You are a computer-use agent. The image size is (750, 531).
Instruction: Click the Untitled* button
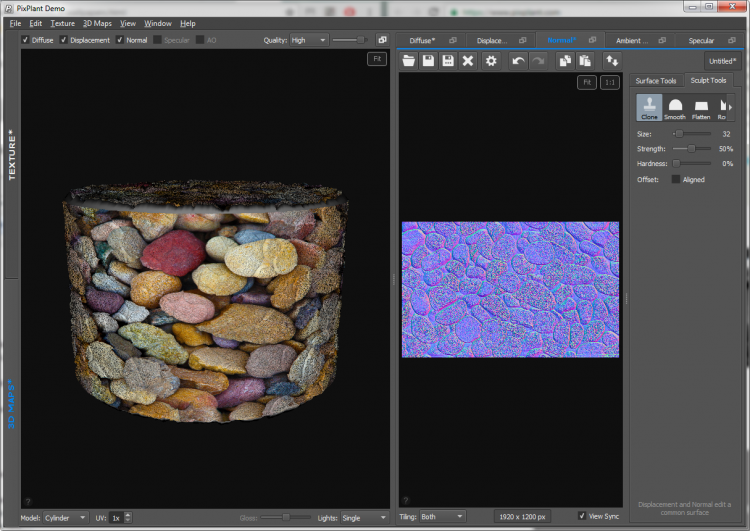(720, 61)
